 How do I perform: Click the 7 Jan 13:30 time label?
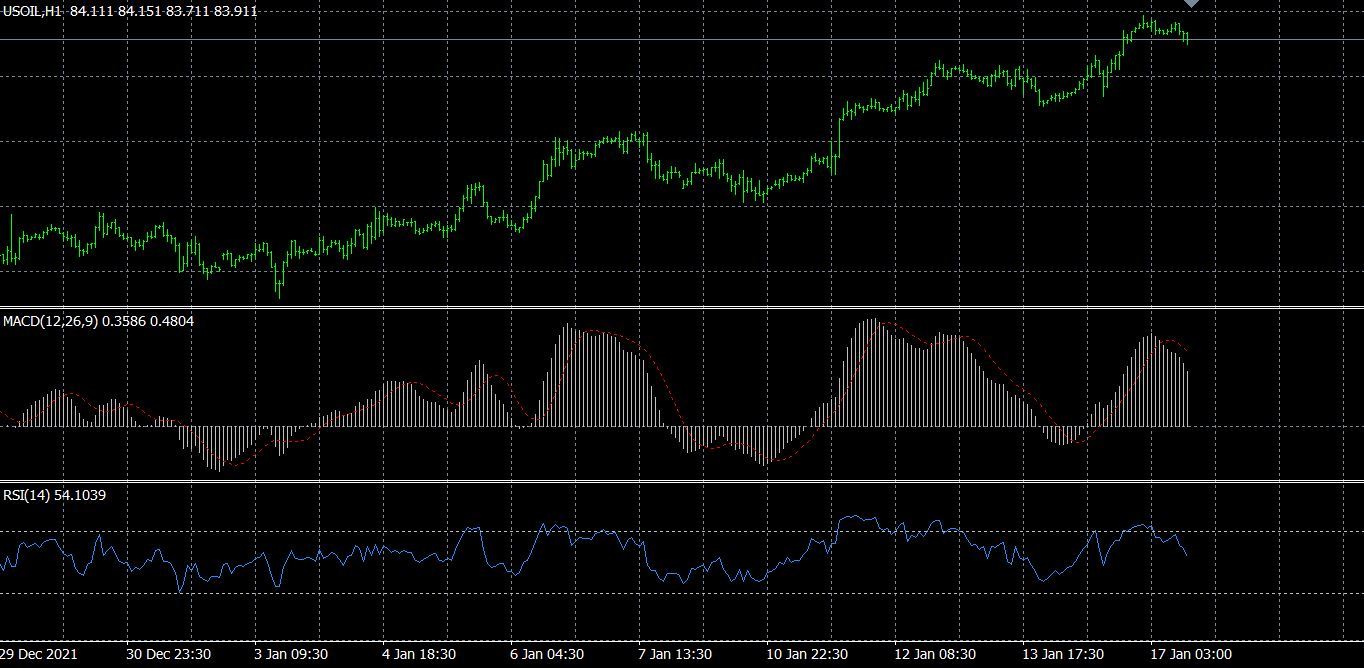[x=675, y=654]
